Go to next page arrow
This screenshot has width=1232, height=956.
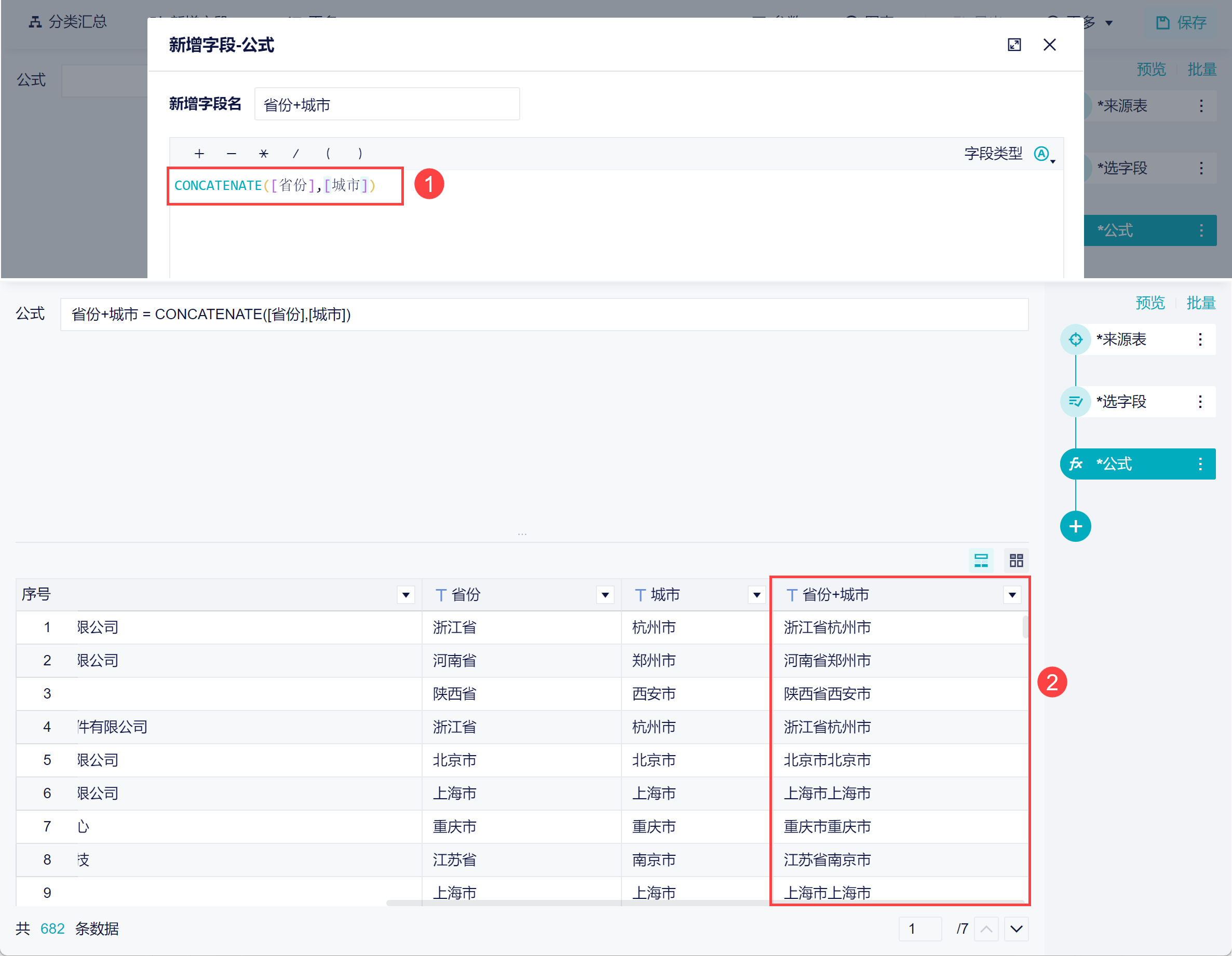(x=1016, y=928)
